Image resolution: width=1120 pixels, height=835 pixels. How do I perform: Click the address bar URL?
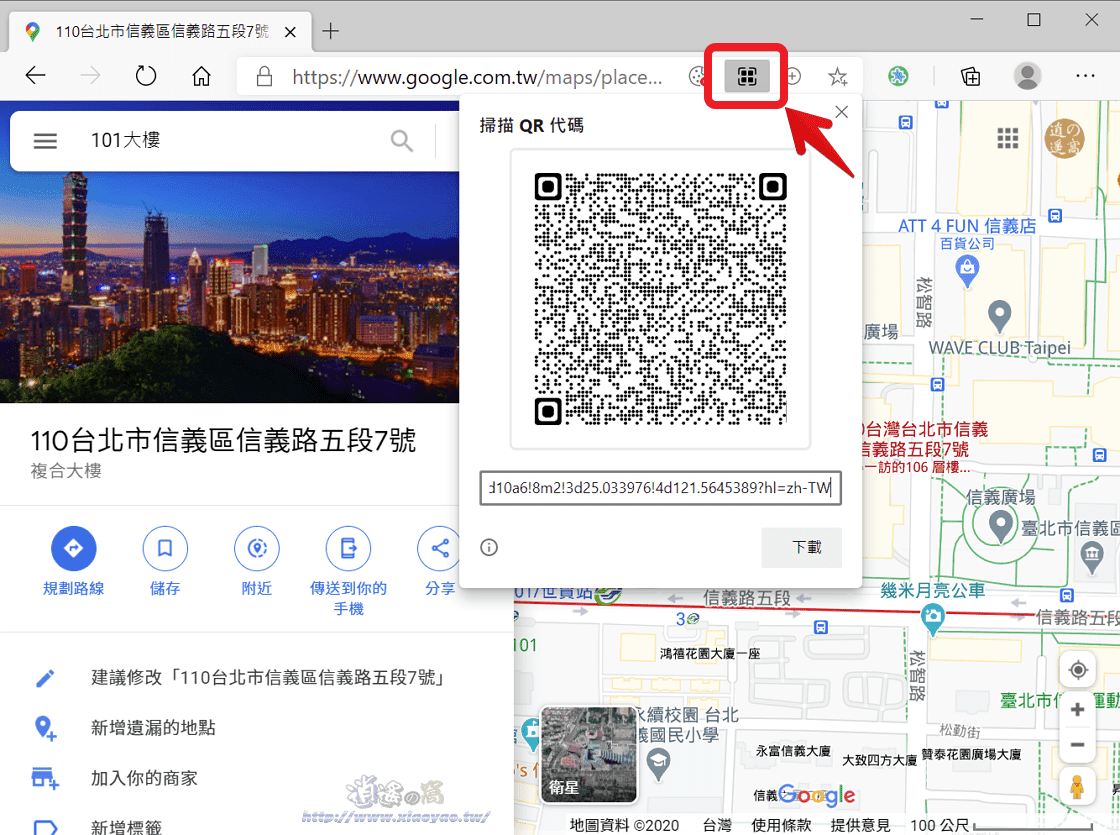477,77
